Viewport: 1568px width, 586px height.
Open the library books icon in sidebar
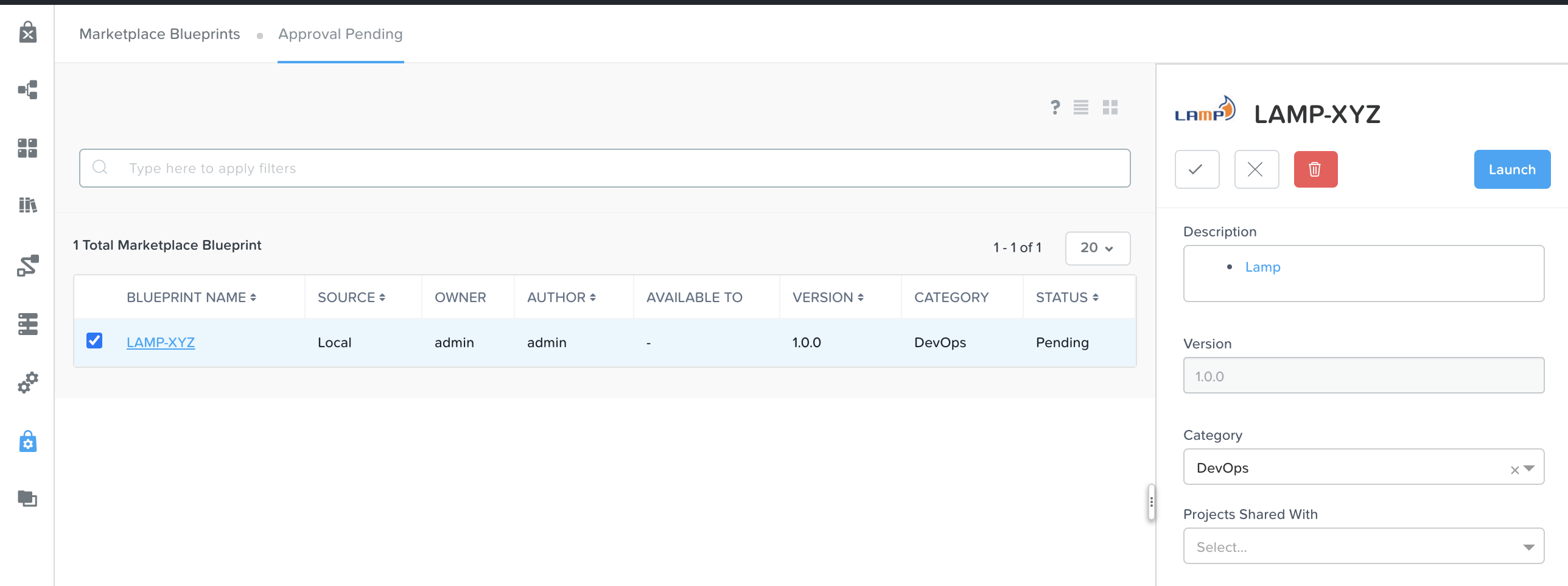27,205
